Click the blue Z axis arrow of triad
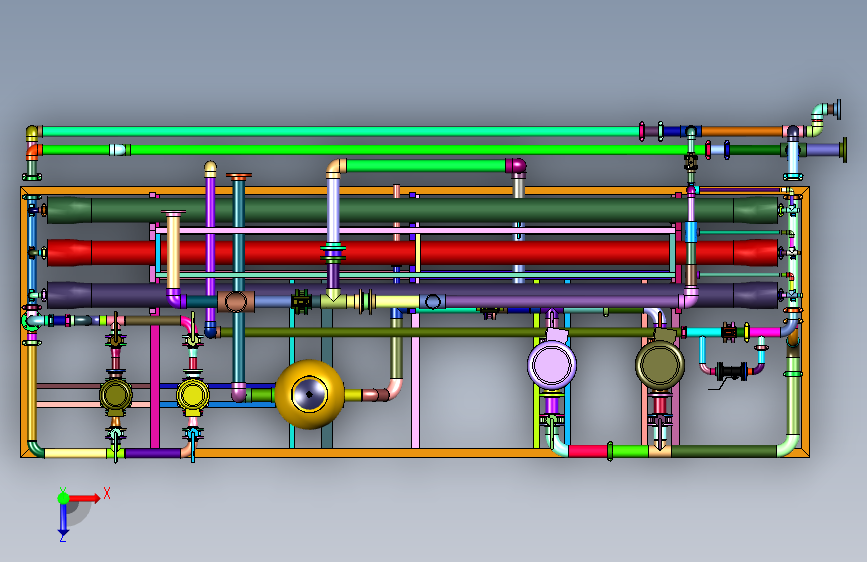867x562 pixels. tap(63, 518)
